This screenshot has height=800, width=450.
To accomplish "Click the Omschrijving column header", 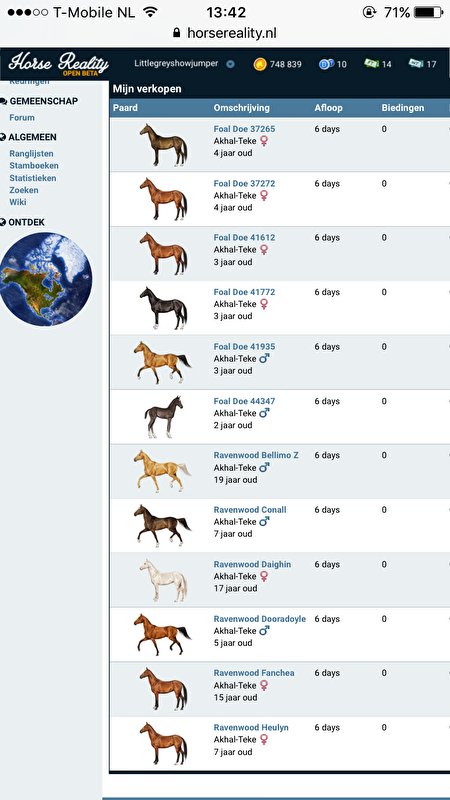I will click(x=241, y=108).
